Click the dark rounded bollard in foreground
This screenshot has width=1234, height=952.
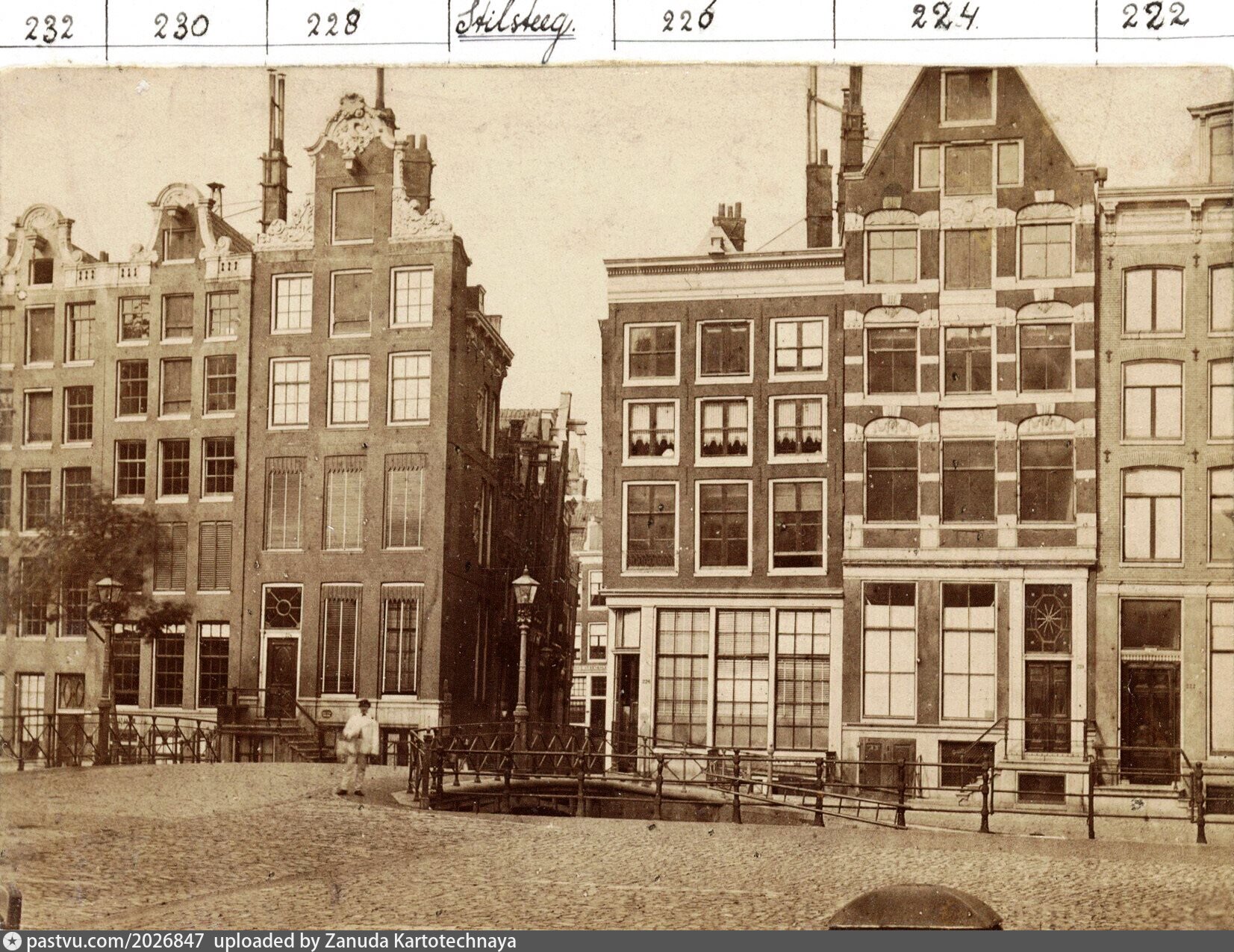[914, 908]
